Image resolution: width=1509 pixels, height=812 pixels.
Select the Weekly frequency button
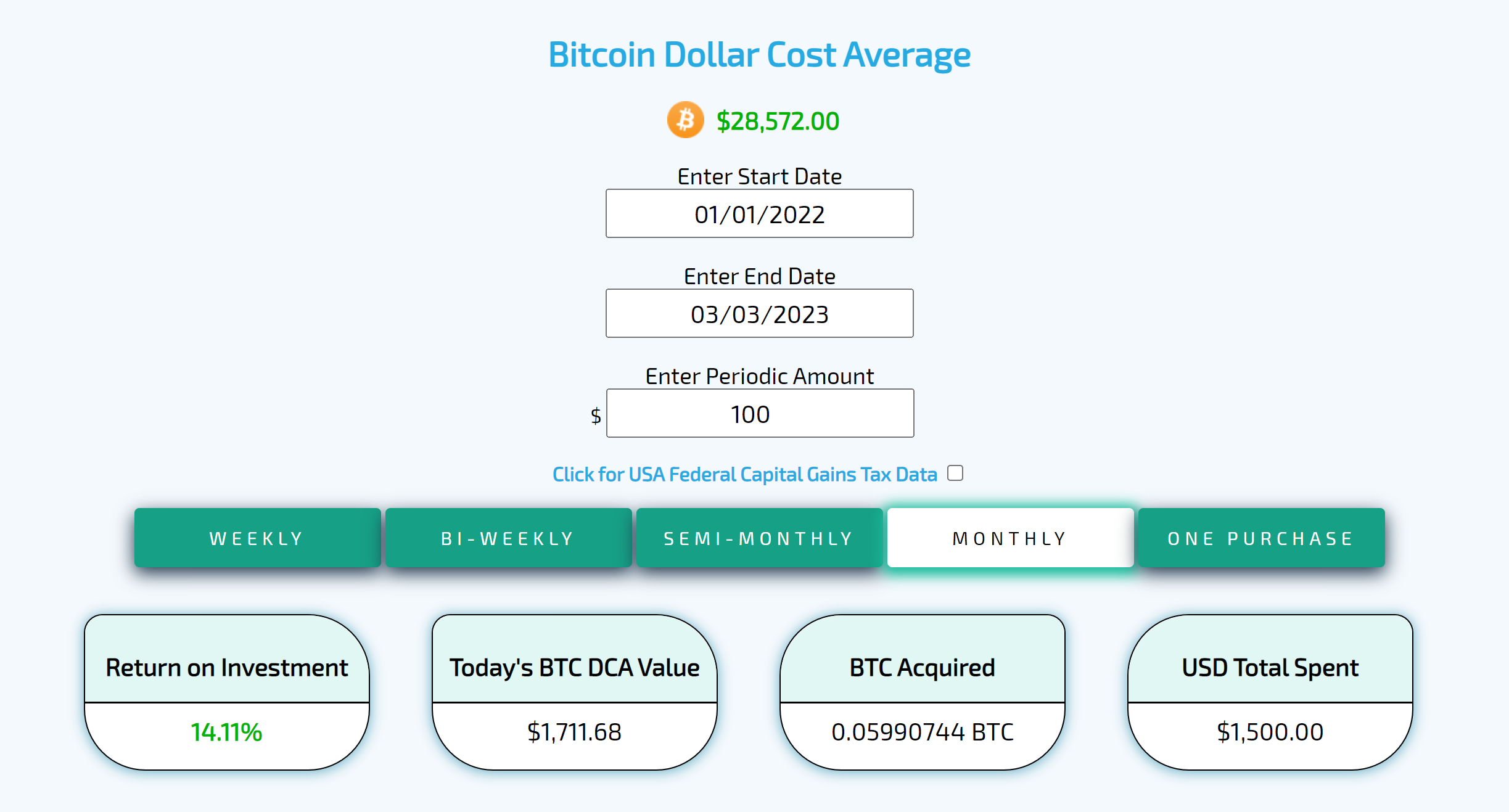[257, 538]
